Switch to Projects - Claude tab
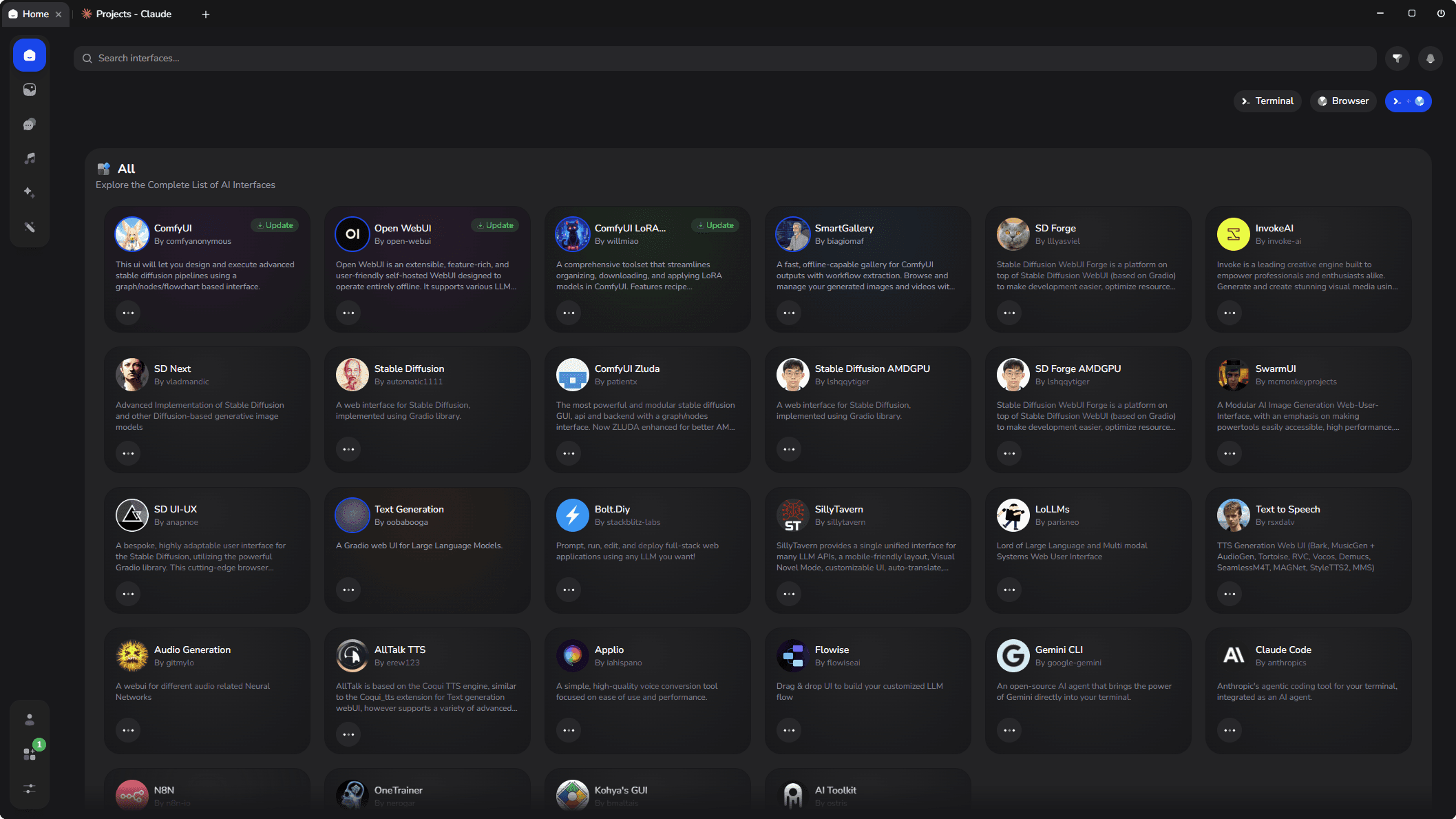Image resolution: width=1456 pixels, height=819 pixels. [x=127, y=14]
